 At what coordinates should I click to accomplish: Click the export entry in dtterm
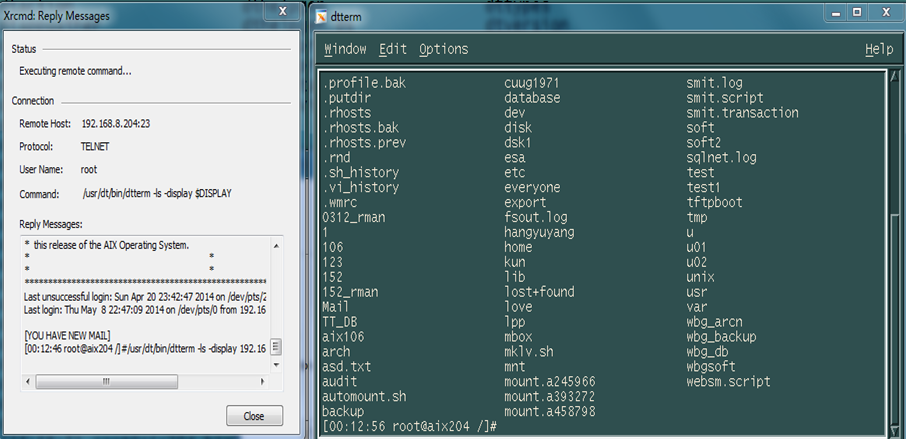coord(525,203)
